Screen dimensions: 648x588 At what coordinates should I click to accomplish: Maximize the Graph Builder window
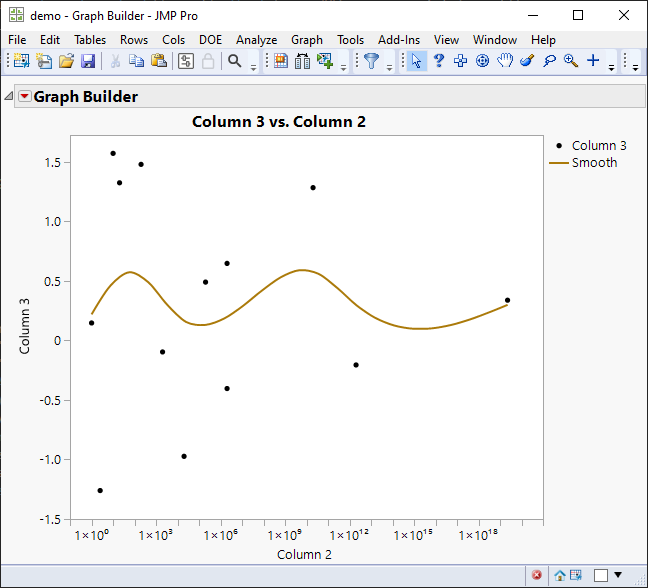pos(578,15)
